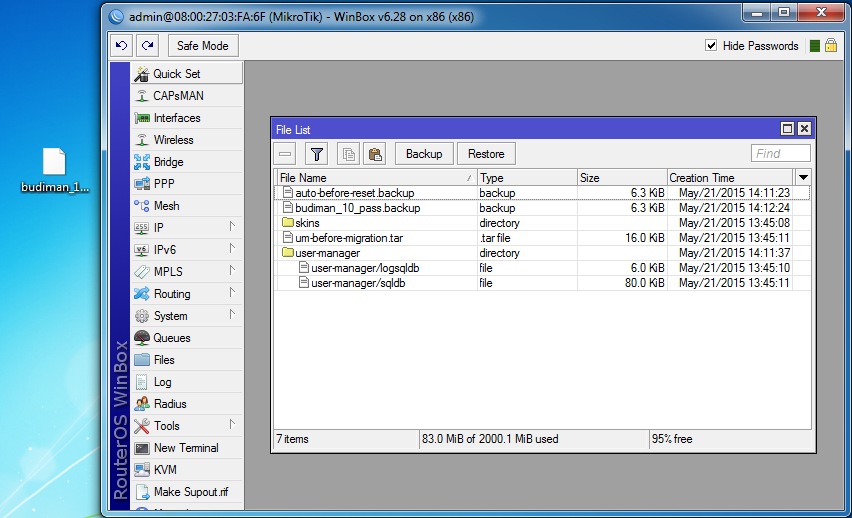Image resolution: width=852 pixels, height=518 pixels.
Task: Select the skins directory row
Action: pos(542,223)
